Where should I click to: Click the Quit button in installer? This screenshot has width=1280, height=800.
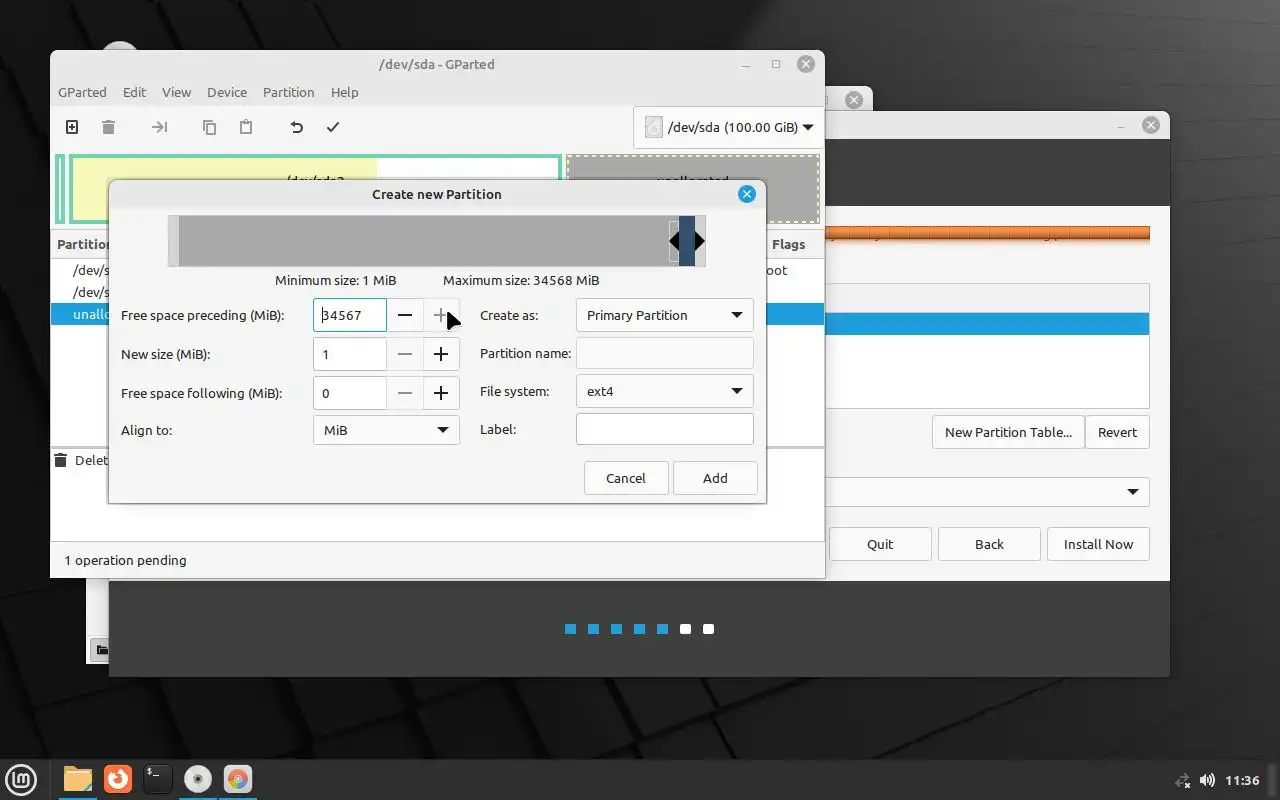point(880,544)
